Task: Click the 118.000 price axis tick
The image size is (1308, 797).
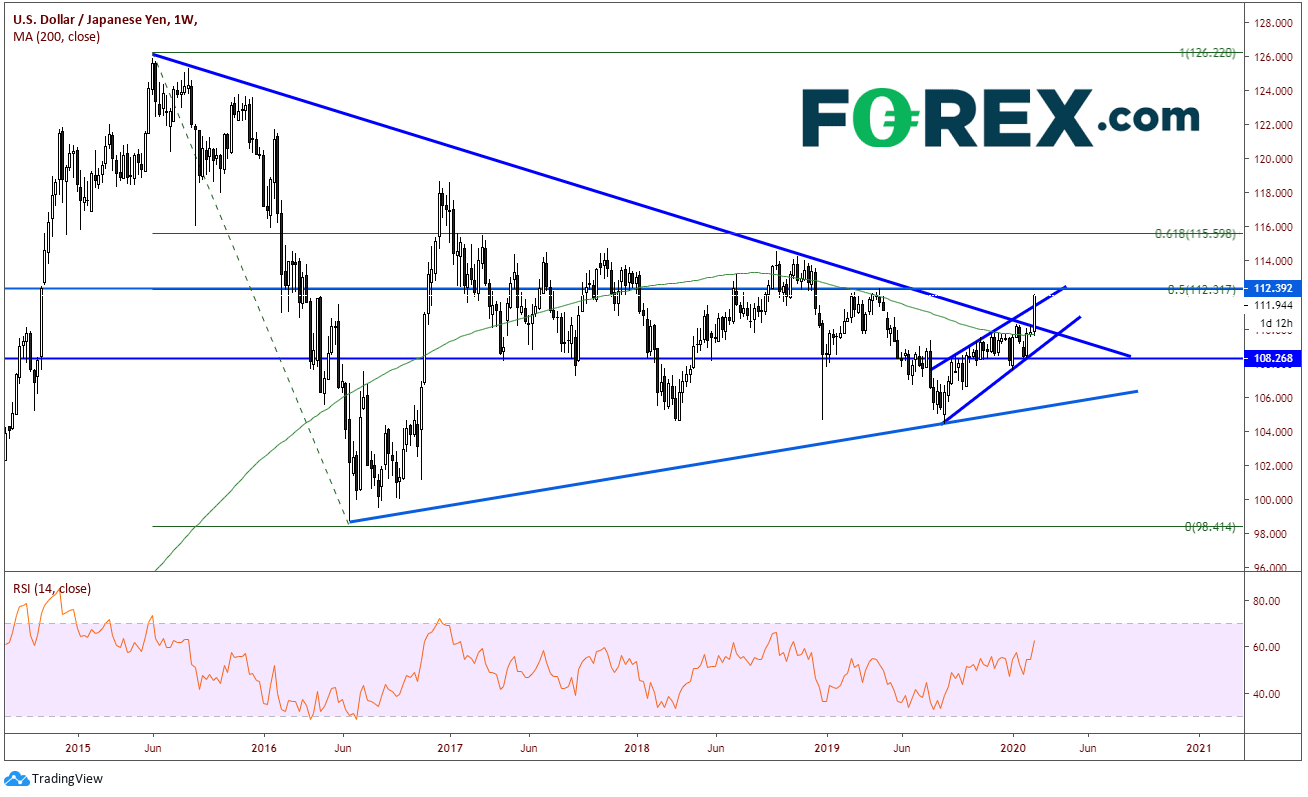Action: coord(1273,193)
